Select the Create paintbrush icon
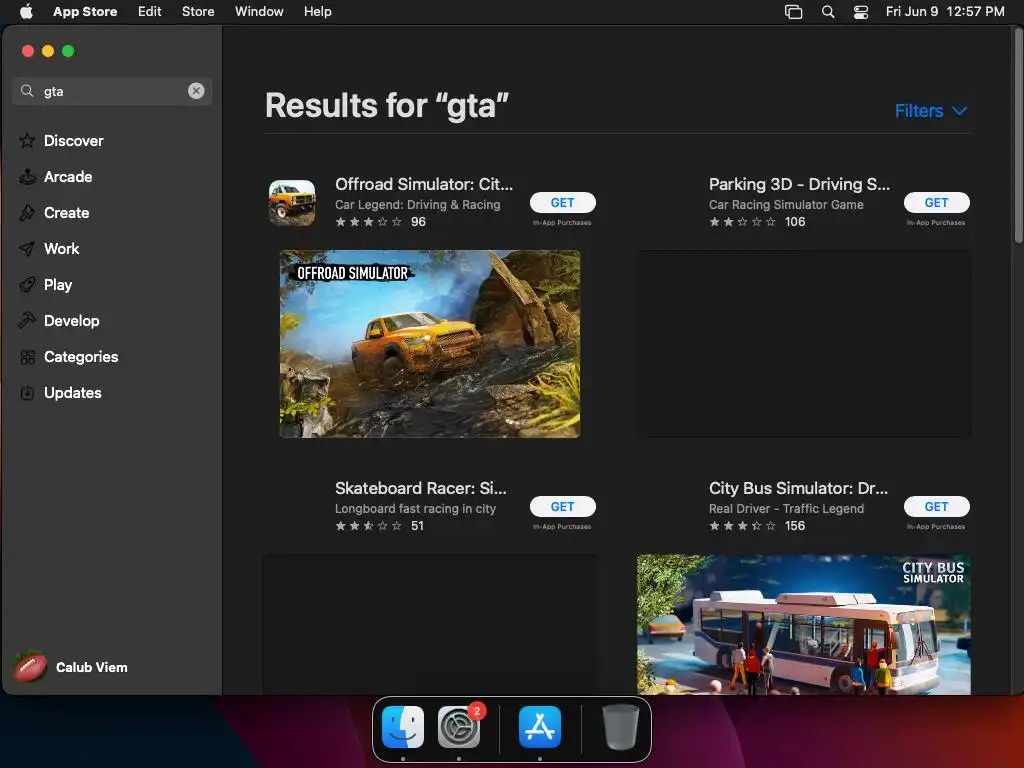 27,212
